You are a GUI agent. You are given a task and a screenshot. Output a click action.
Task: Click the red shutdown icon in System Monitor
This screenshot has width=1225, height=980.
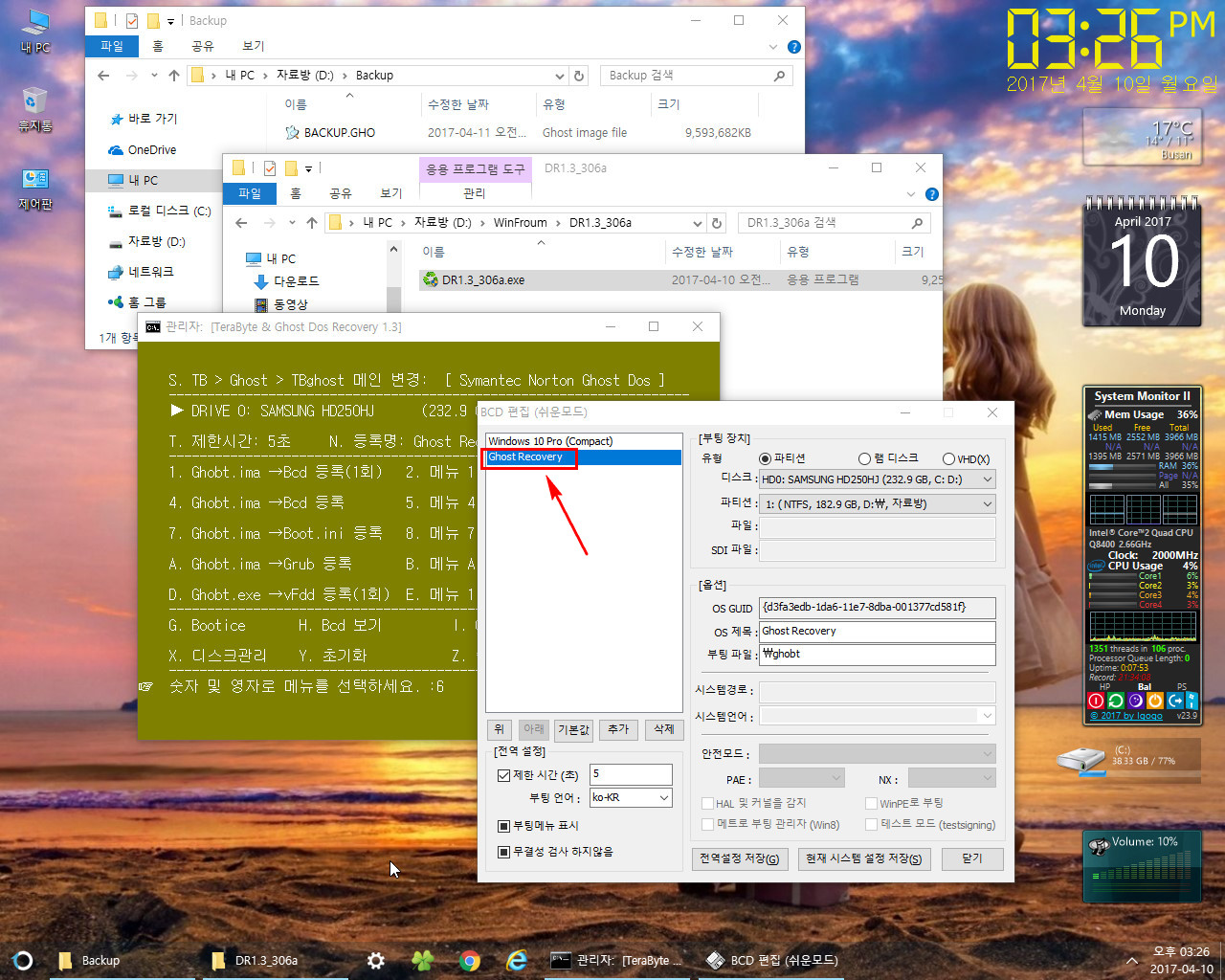coord(1097,701)
